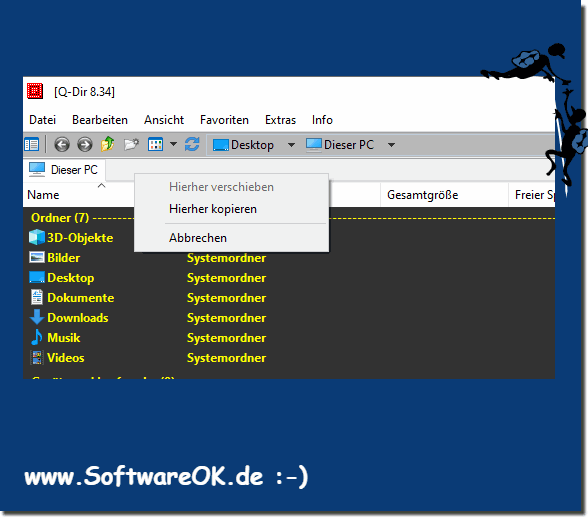The width and height of the screenshot is (588, 518).
Task: Open the Bearbeiten menu
Action: click(x=100, y=120)
